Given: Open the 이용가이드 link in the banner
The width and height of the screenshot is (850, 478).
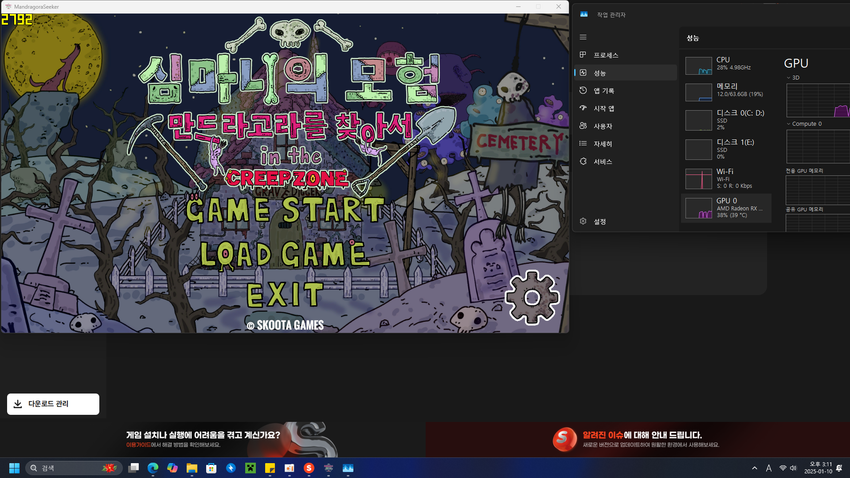Looking at the screenshot, I should (138, 445).
